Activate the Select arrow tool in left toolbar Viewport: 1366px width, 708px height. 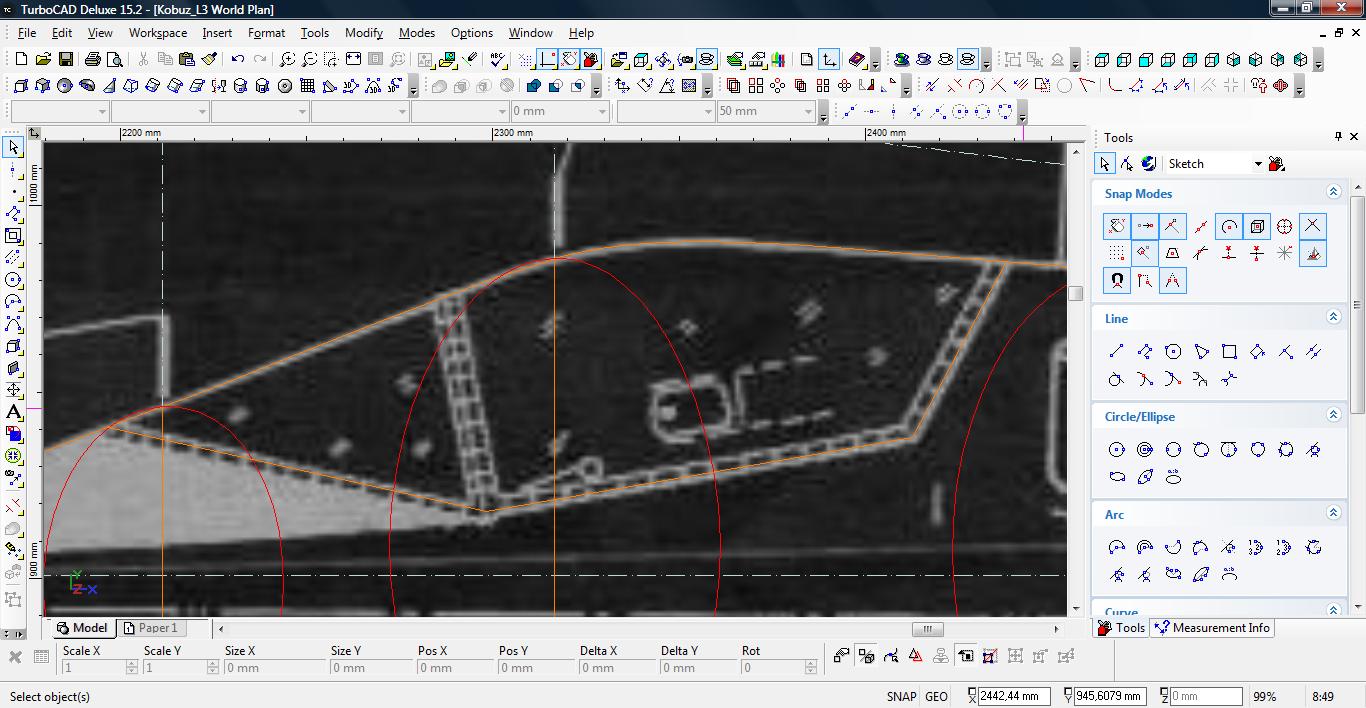[14, 148]
